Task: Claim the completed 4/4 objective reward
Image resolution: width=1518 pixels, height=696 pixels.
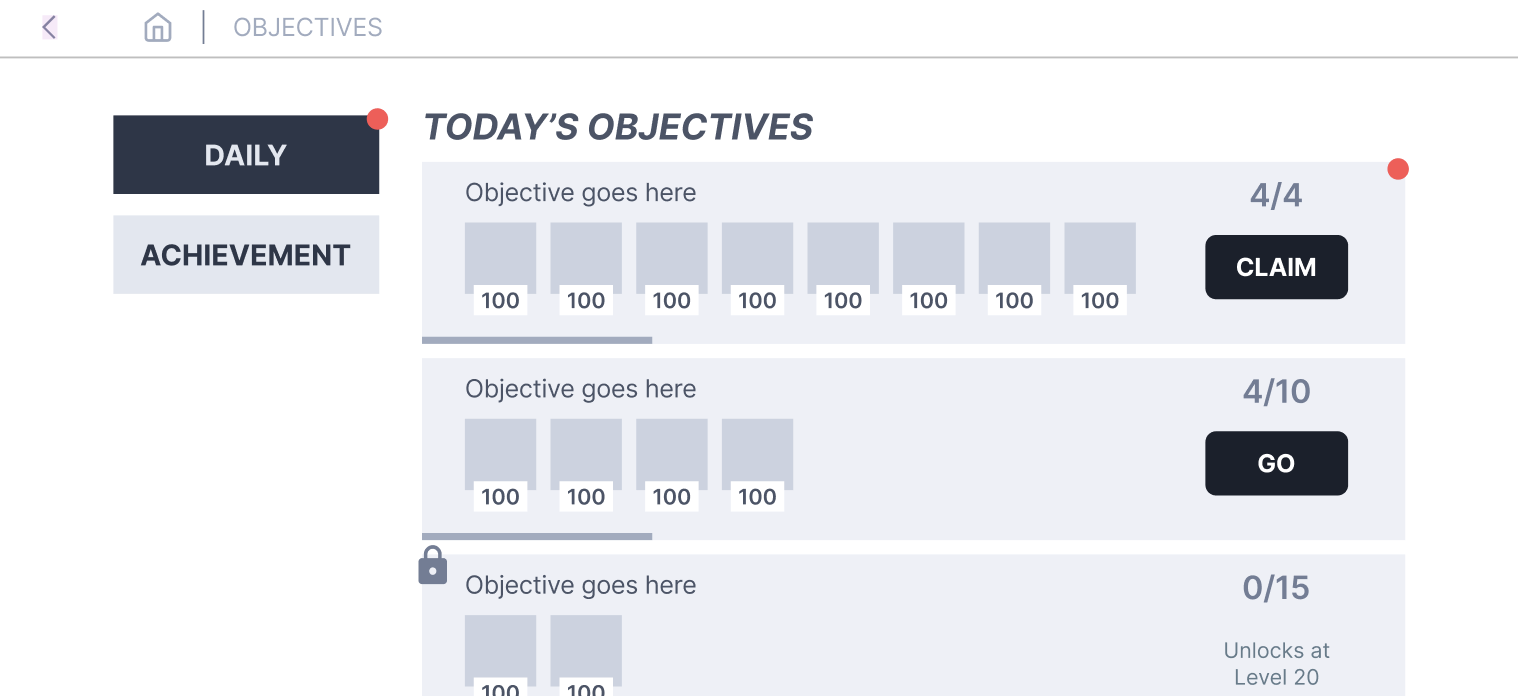Action: [x=1276, y=267]
